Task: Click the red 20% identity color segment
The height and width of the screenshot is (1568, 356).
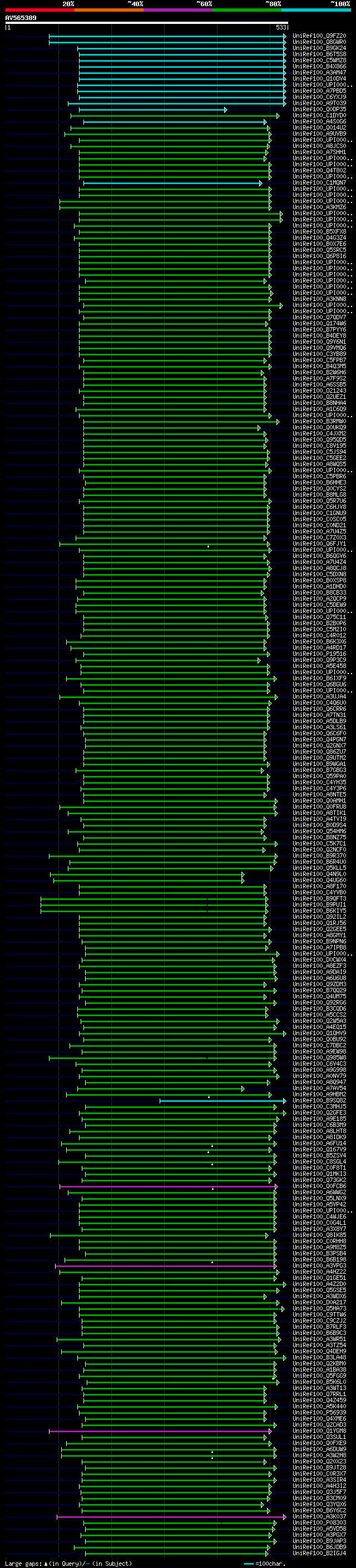Action: 39,10
